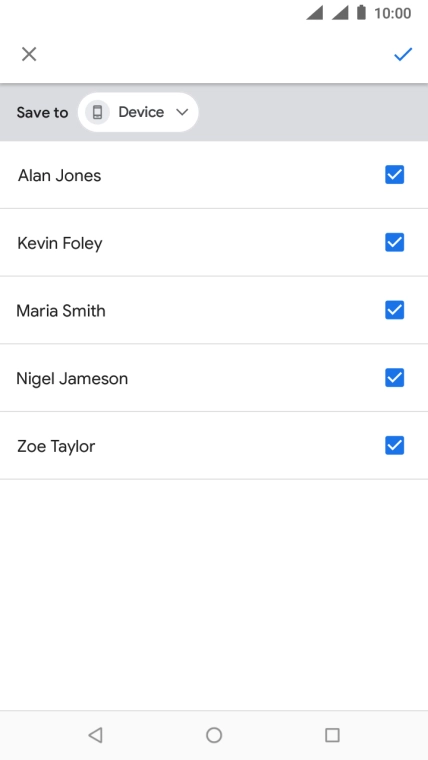Tap the blue confirm checkmark icon
The width and height of the screenshot is (428, 760).
pyautogui.click(x=403, y=54)
